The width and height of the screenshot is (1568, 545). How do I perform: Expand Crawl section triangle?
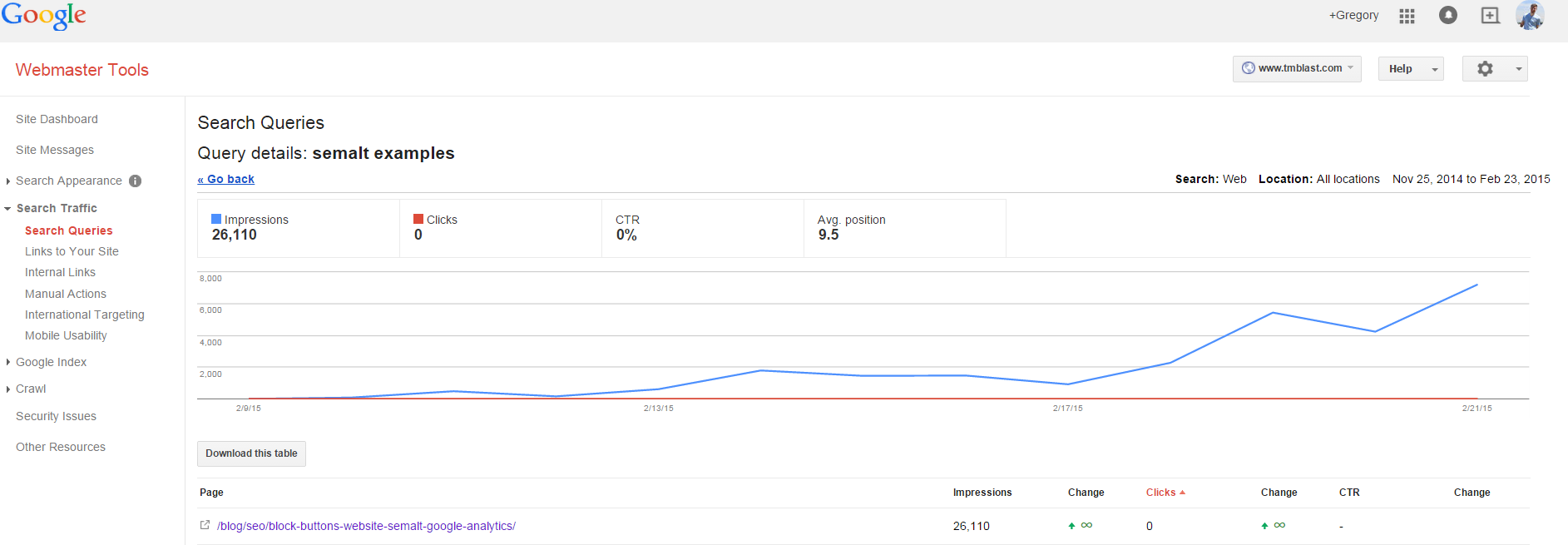[x=8, y=389]
